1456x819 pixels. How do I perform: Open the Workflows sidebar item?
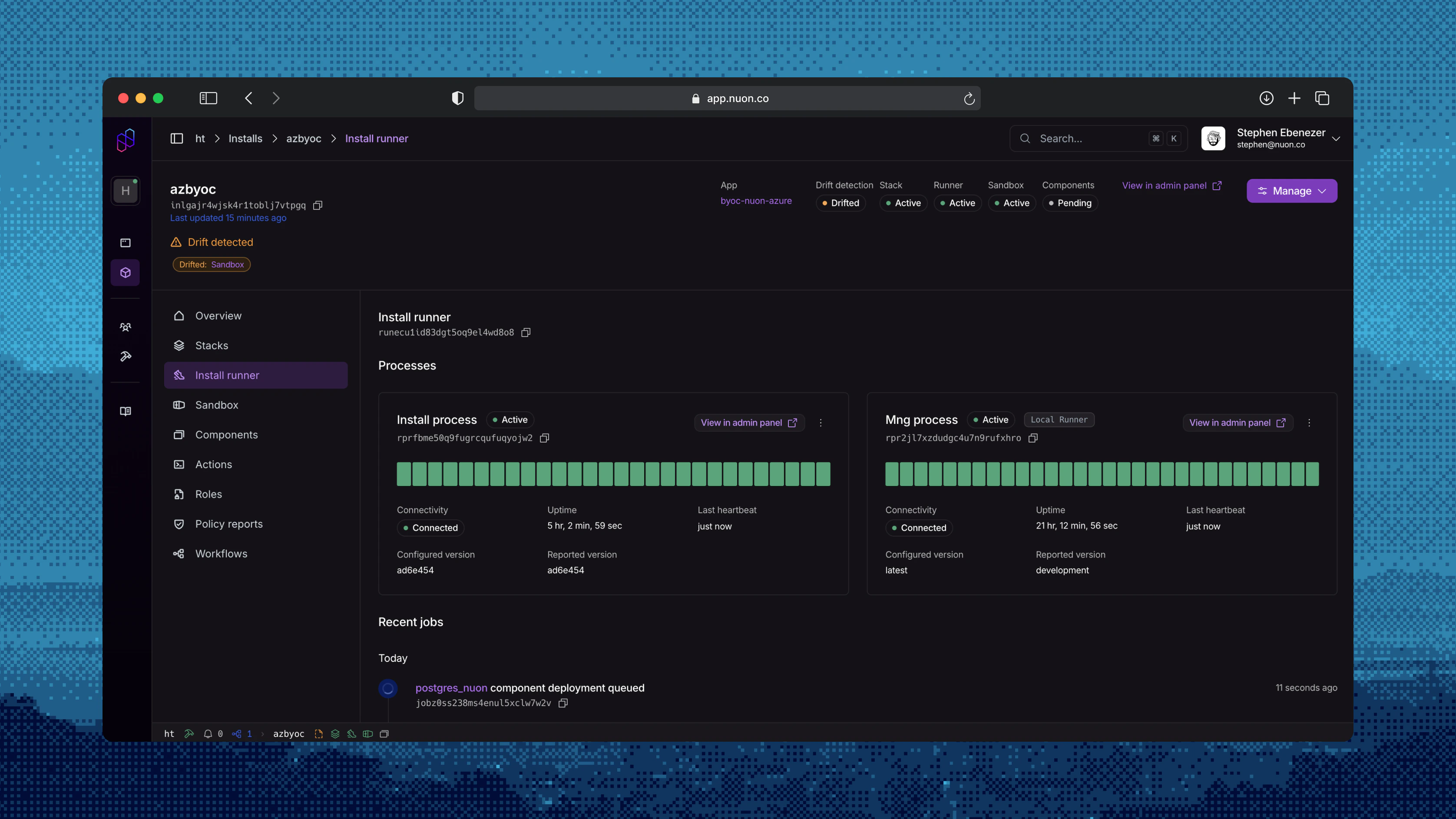coord(221,554)
